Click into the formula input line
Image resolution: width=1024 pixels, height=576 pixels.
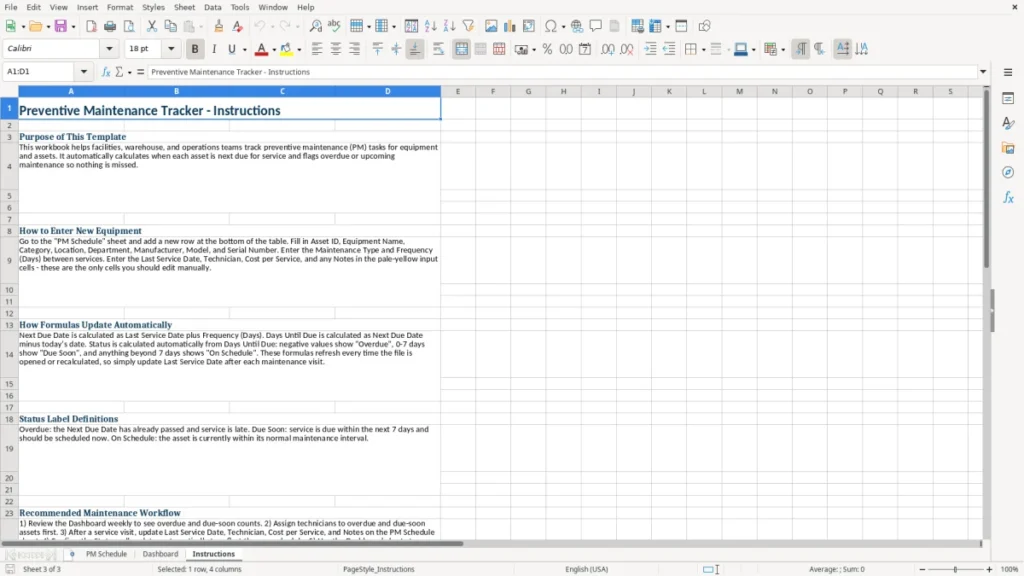(562, 72)
